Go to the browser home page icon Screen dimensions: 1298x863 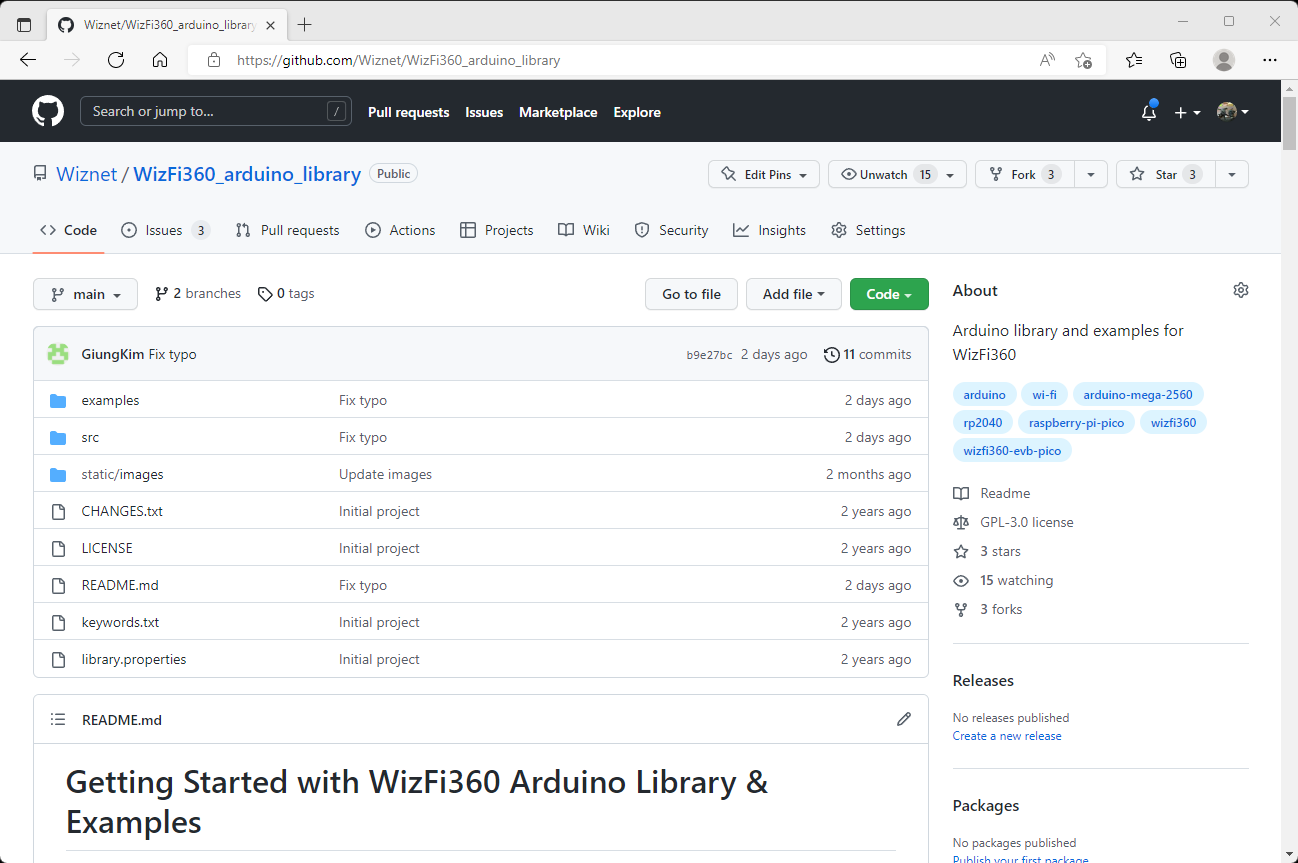[160, 60]
